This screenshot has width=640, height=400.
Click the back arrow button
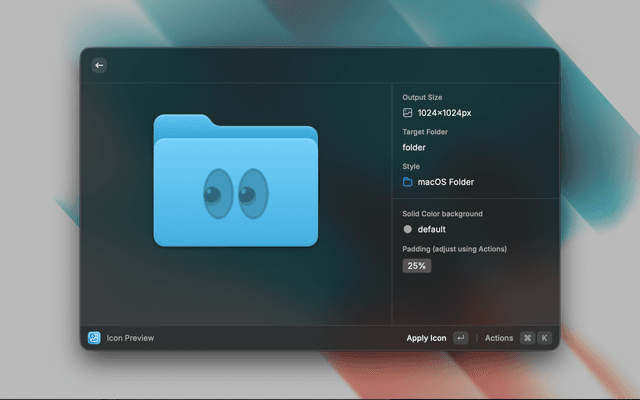coord(99,65)
